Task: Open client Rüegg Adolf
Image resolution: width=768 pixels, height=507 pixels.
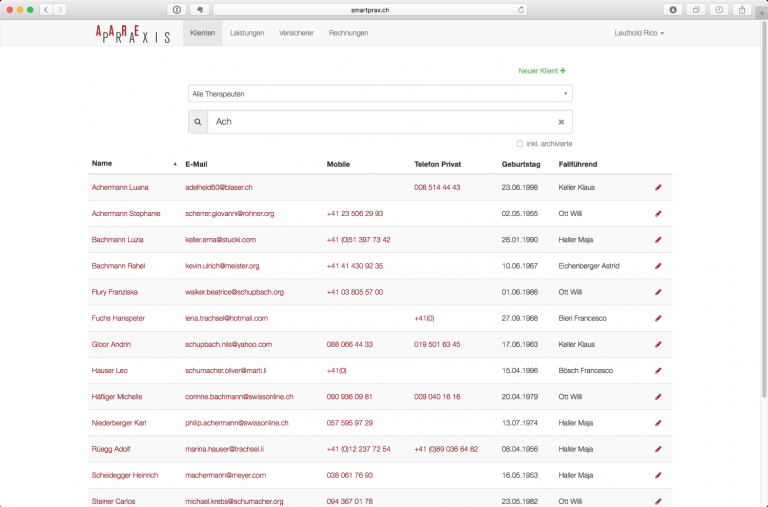Action: click(111, 449)
